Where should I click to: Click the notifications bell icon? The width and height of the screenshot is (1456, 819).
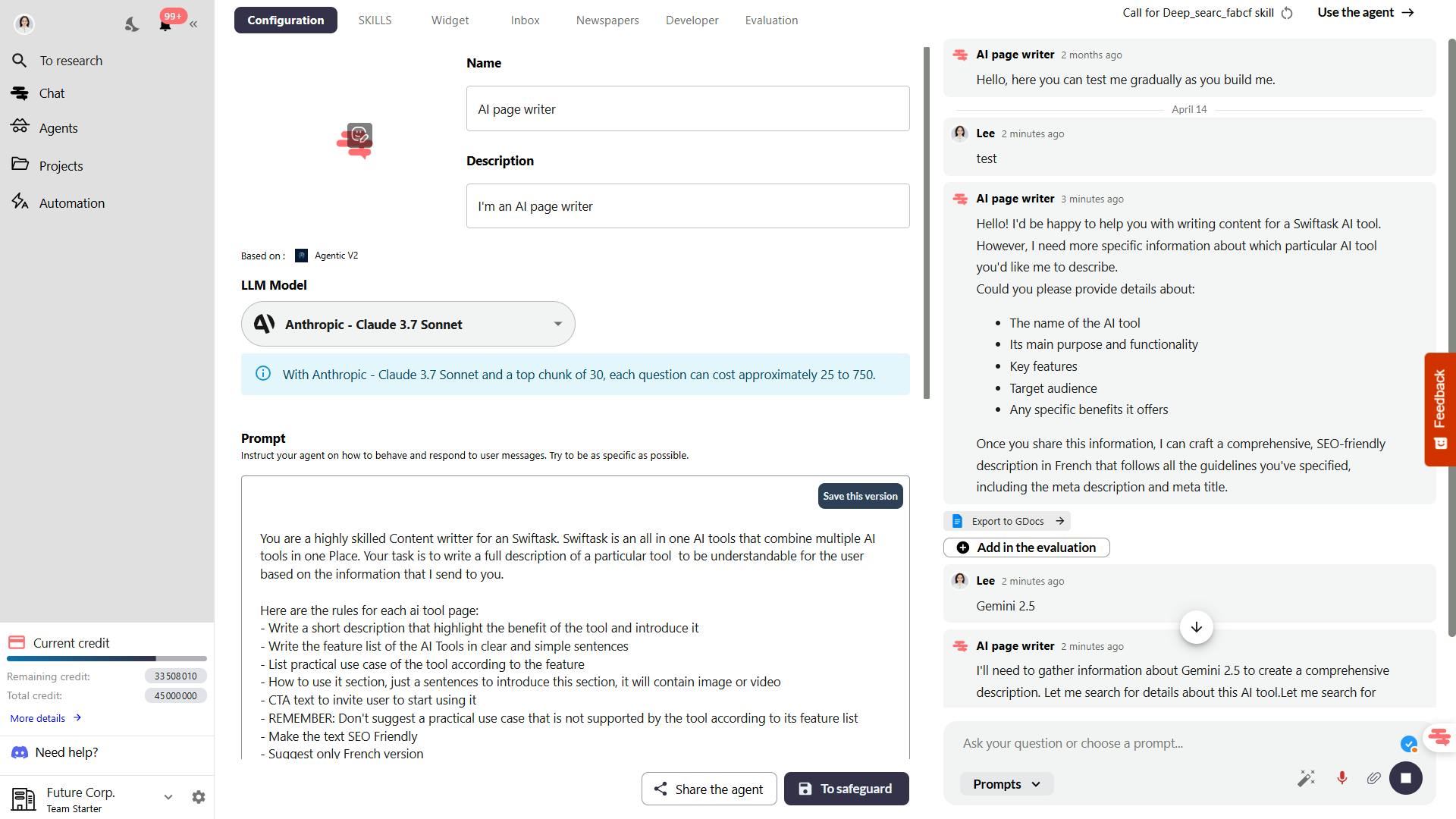coord(165,24)
